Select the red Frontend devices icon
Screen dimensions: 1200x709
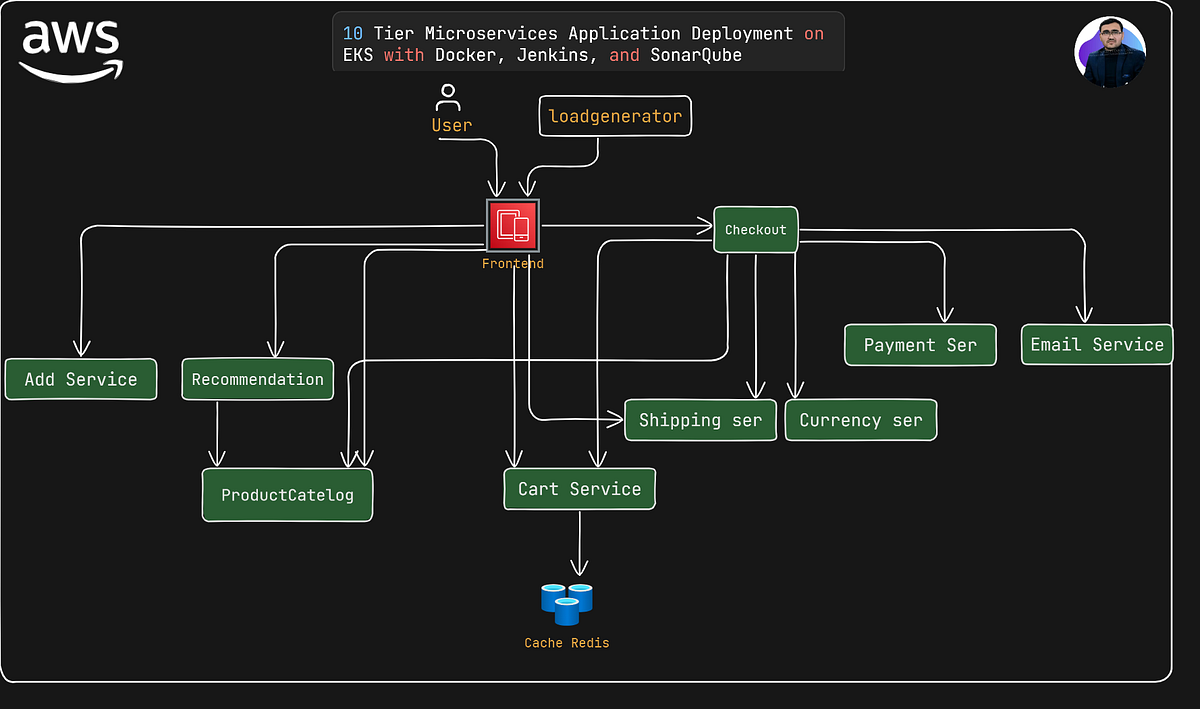coord(512,227)
